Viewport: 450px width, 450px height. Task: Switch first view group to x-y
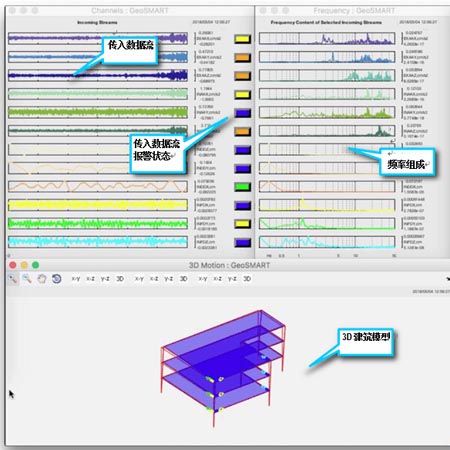(x=76, y=279)
